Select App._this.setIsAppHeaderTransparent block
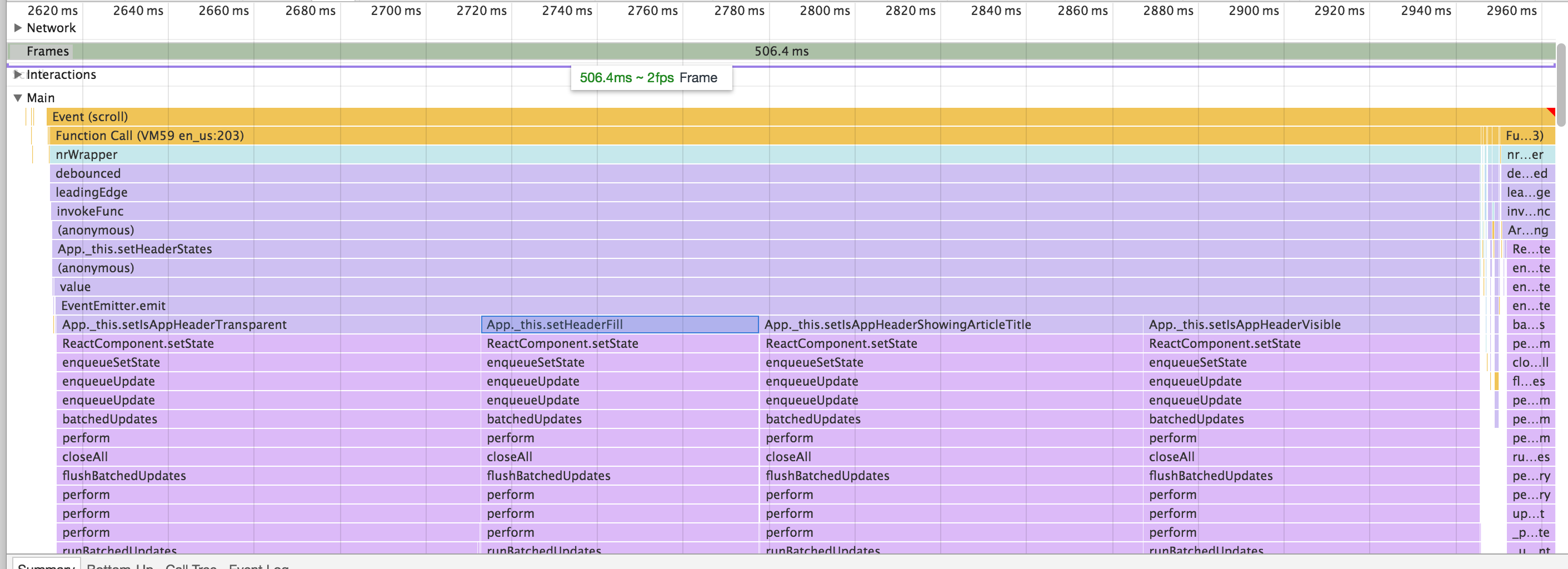The image size is (1568, 569). point(268,325)
